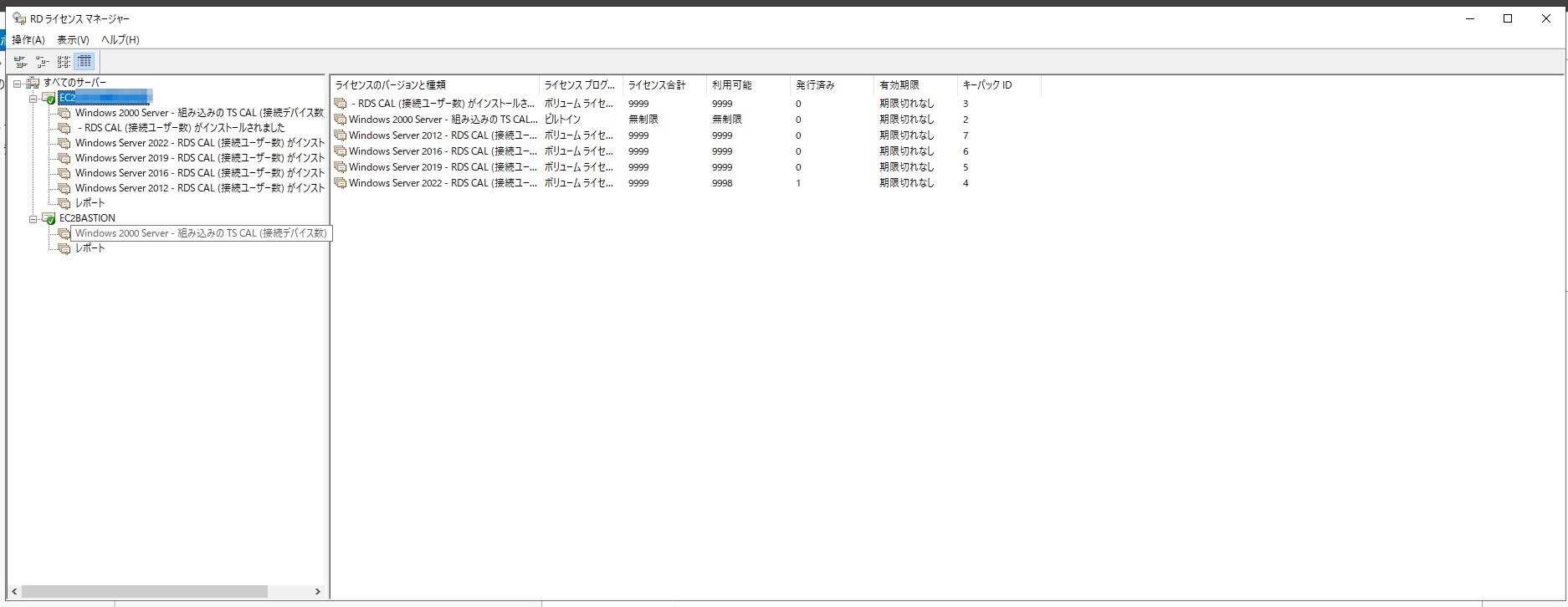Click key pack ID 2 in Windows 2000 row
1568x607 pixels.
[x=966, y=120]
